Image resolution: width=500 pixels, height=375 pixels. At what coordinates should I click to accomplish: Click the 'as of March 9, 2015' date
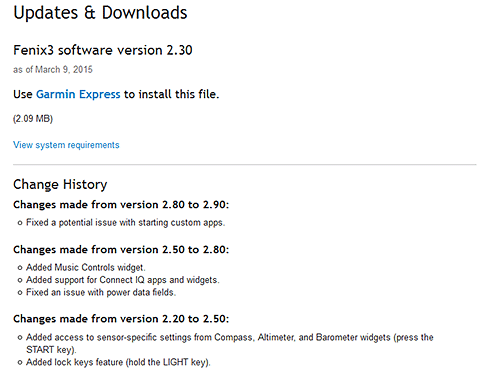[x=53, y=70]
